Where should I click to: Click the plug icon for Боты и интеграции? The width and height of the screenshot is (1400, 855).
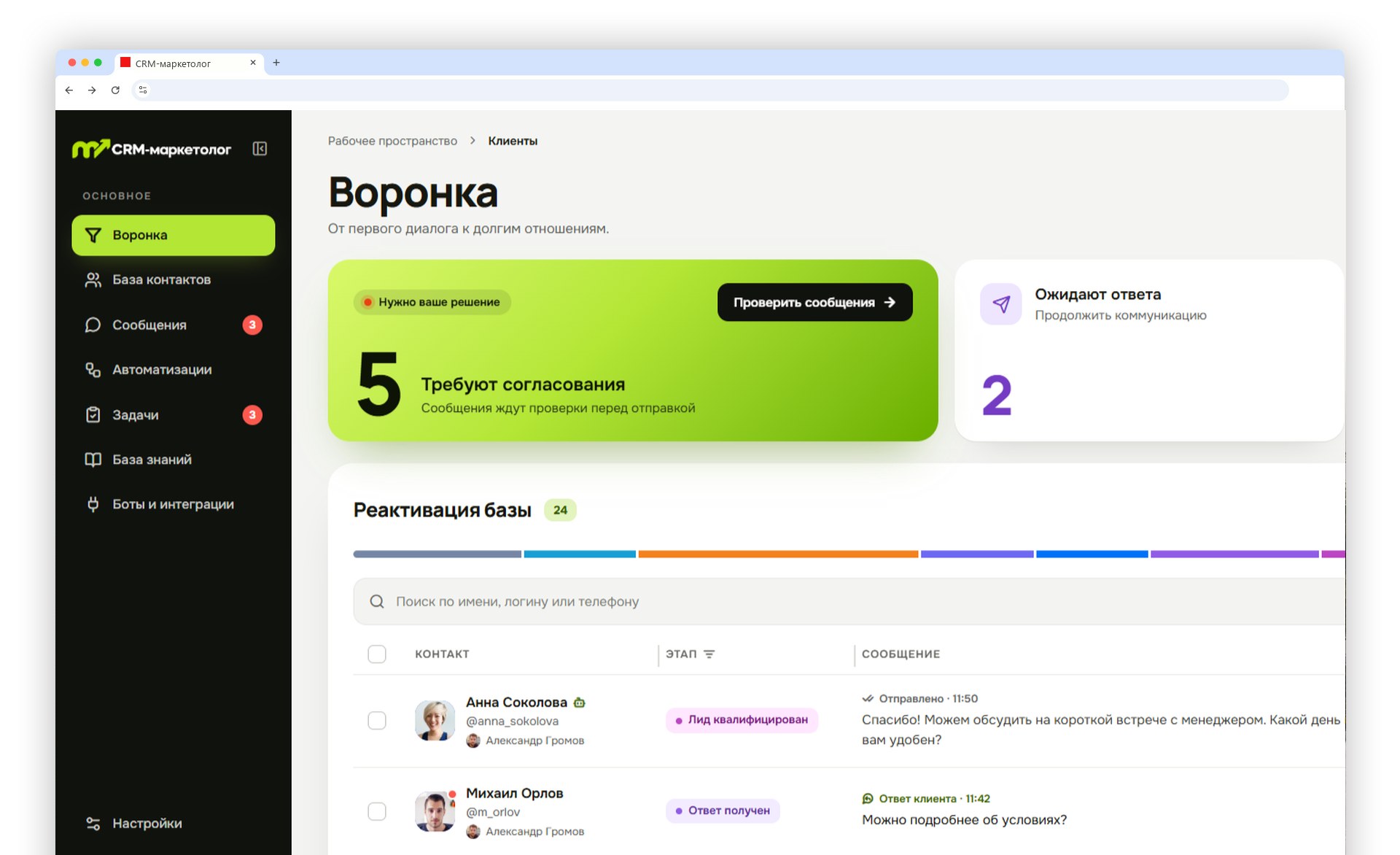93,504
